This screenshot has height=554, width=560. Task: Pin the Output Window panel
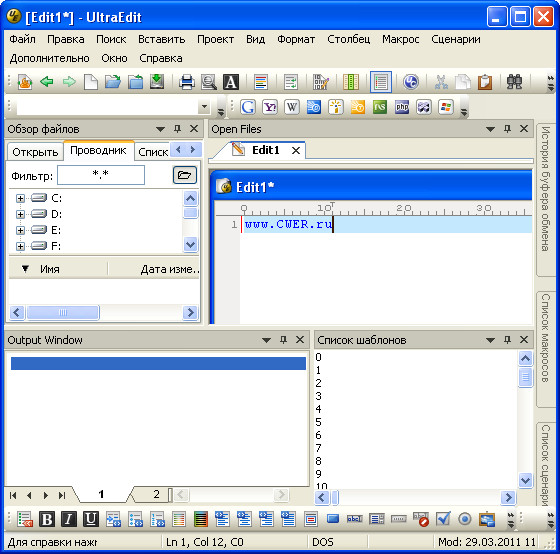point(283,340)
